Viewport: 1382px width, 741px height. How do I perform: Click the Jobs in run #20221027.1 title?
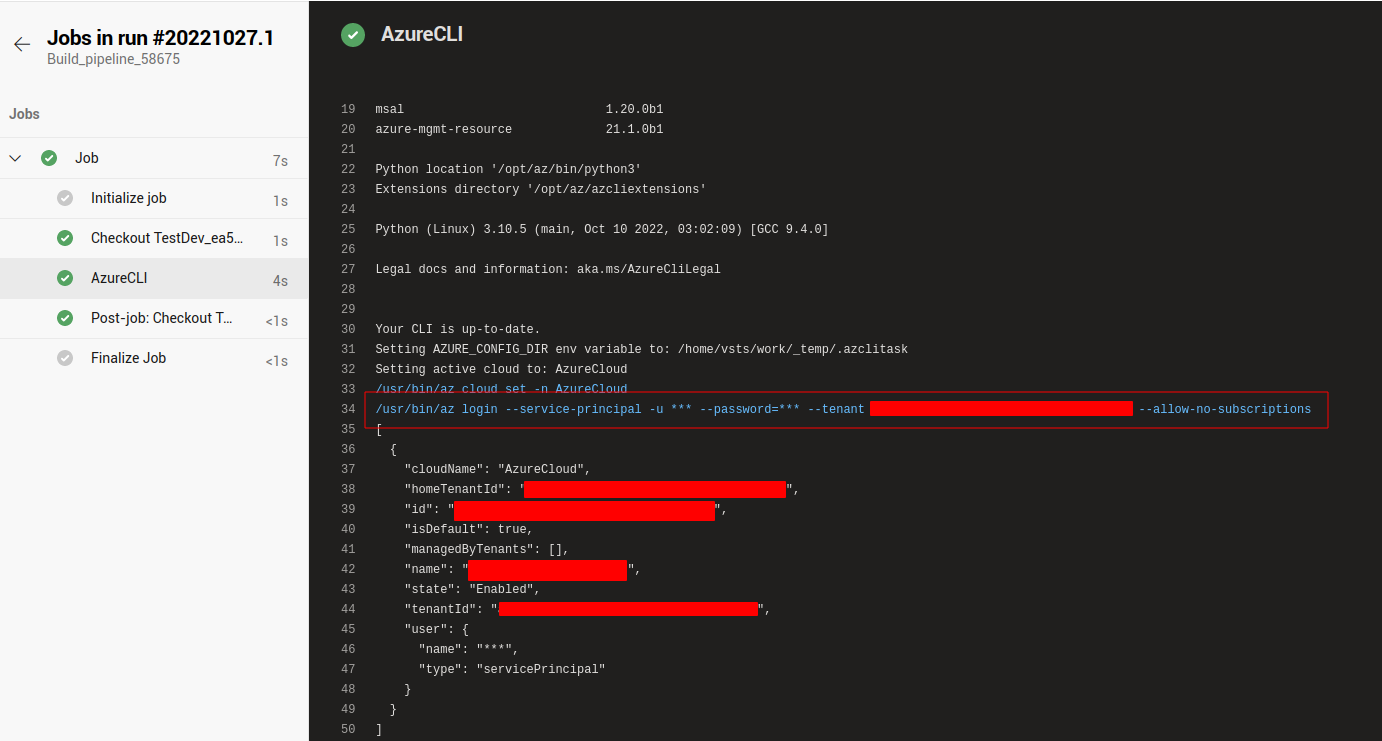click(x=160, y=38)
